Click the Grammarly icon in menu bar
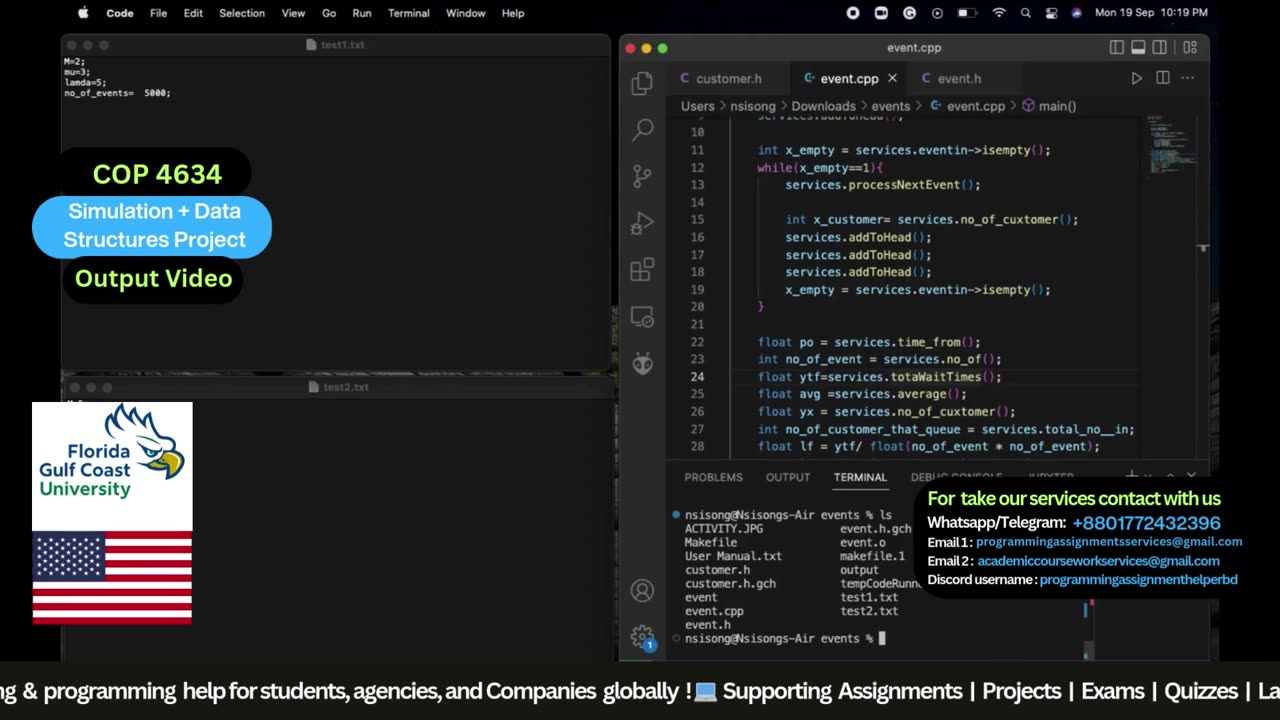 (x=909, y=13)
